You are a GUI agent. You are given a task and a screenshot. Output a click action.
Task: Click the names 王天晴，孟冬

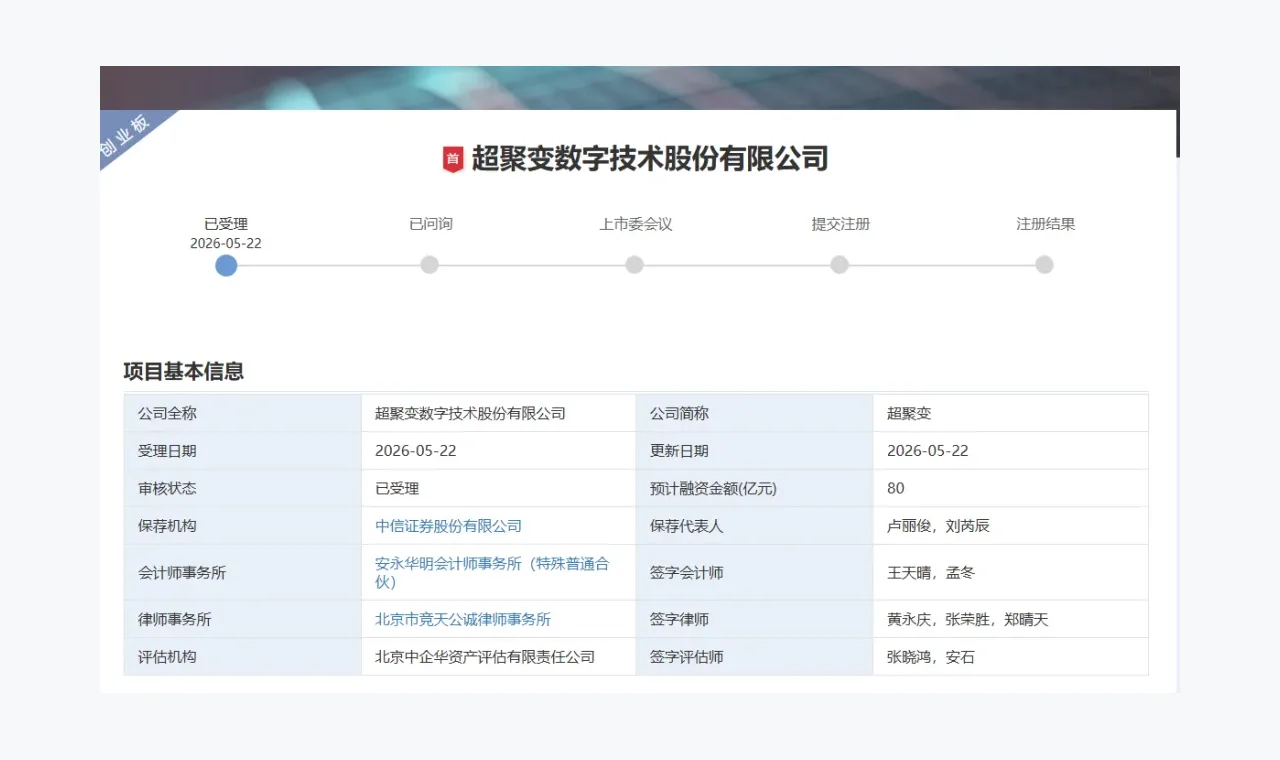pyautogui.click(x=931, y=573)
